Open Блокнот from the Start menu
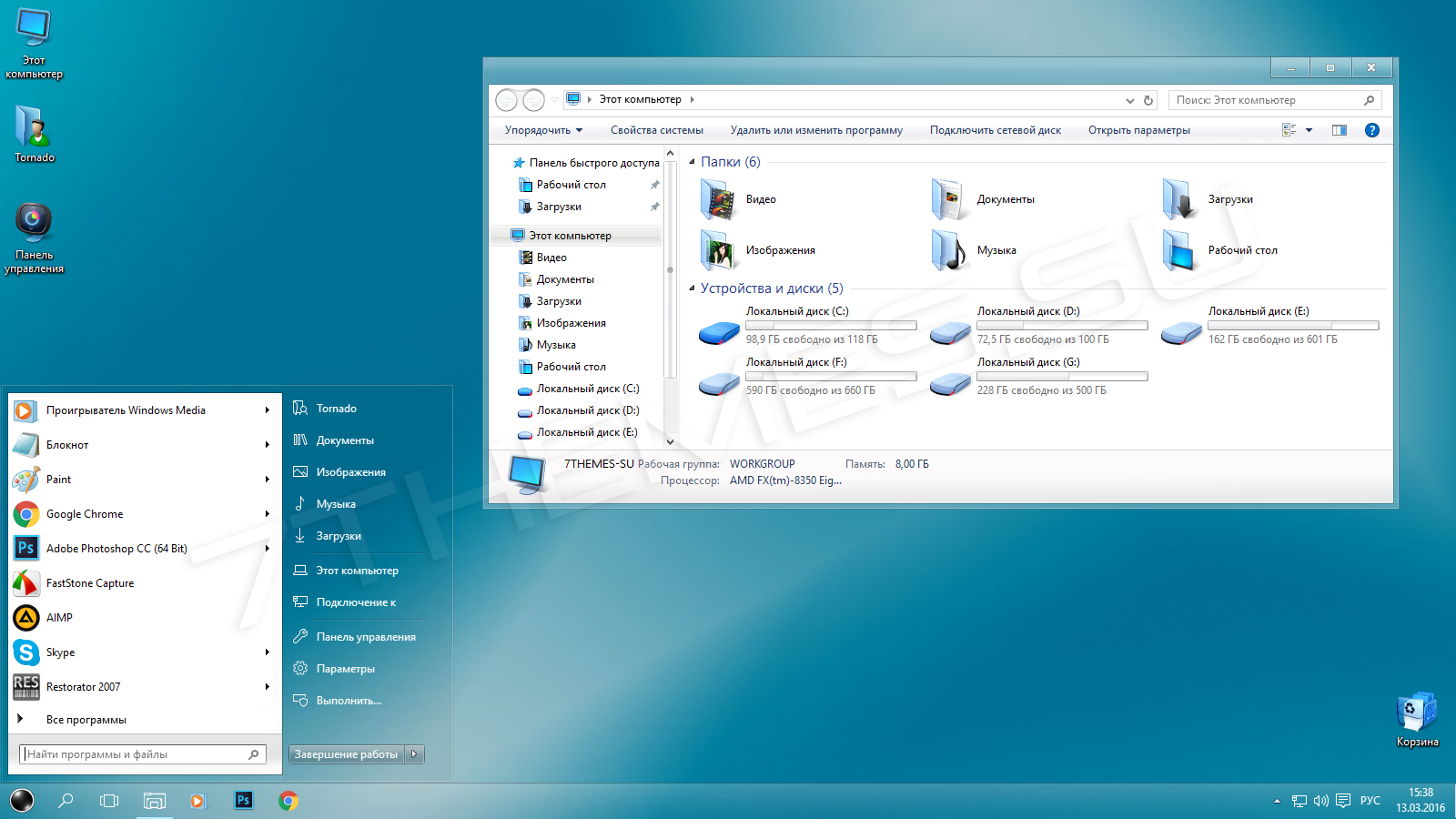The image size is (1456, 819). [x=144, y=445]
